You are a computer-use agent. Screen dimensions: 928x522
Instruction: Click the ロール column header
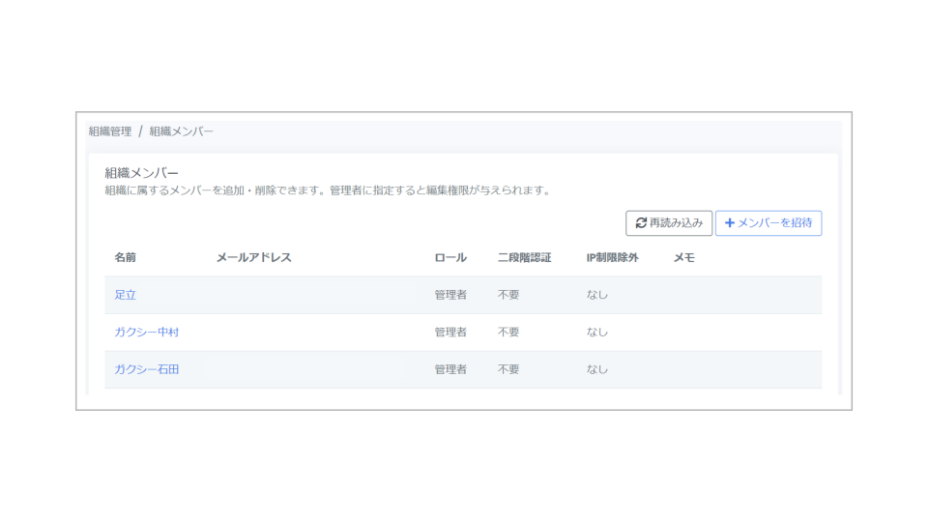(450, 258)
